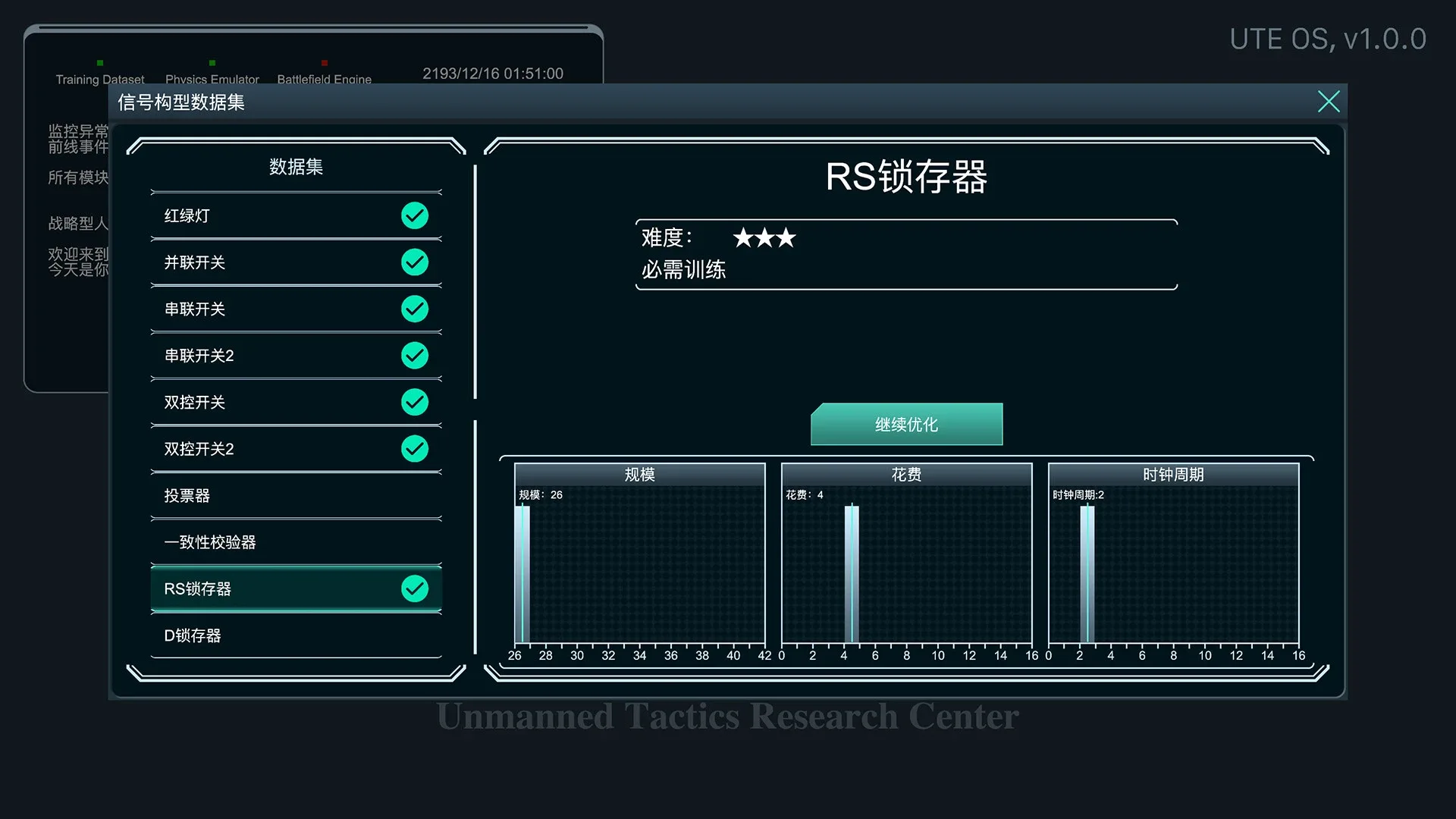Click checkmark icon for 串联开关2
Viewport: 1456px width, 819px height.
tap(414, 356)
